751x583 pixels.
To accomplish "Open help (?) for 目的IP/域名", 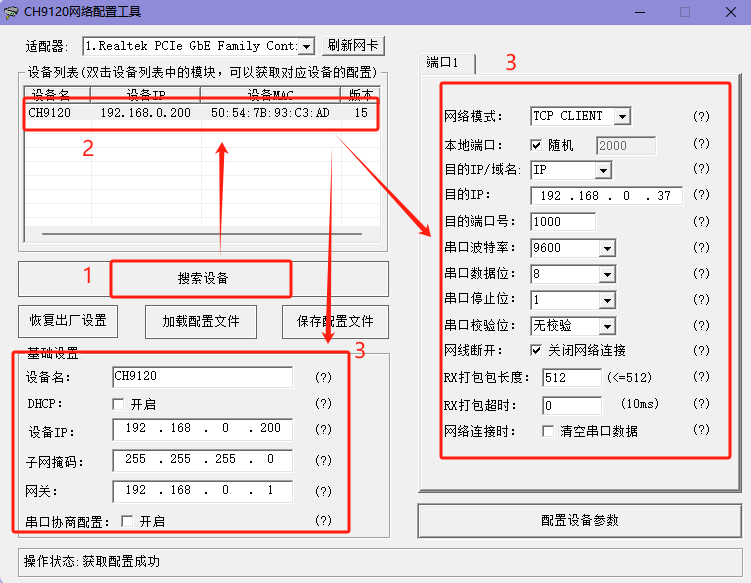I will pos(701,169).
